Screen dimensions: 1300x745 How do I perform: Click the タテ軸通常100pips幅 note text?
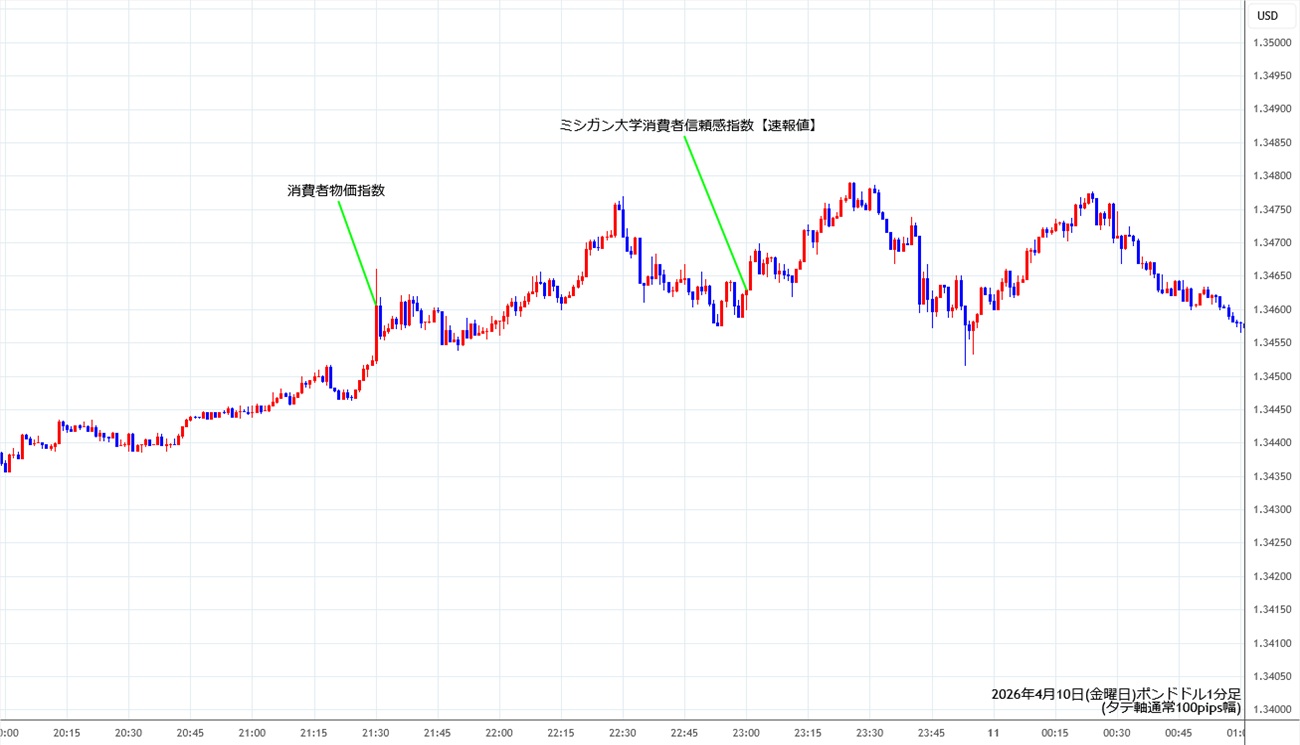tap(1170, 707)
